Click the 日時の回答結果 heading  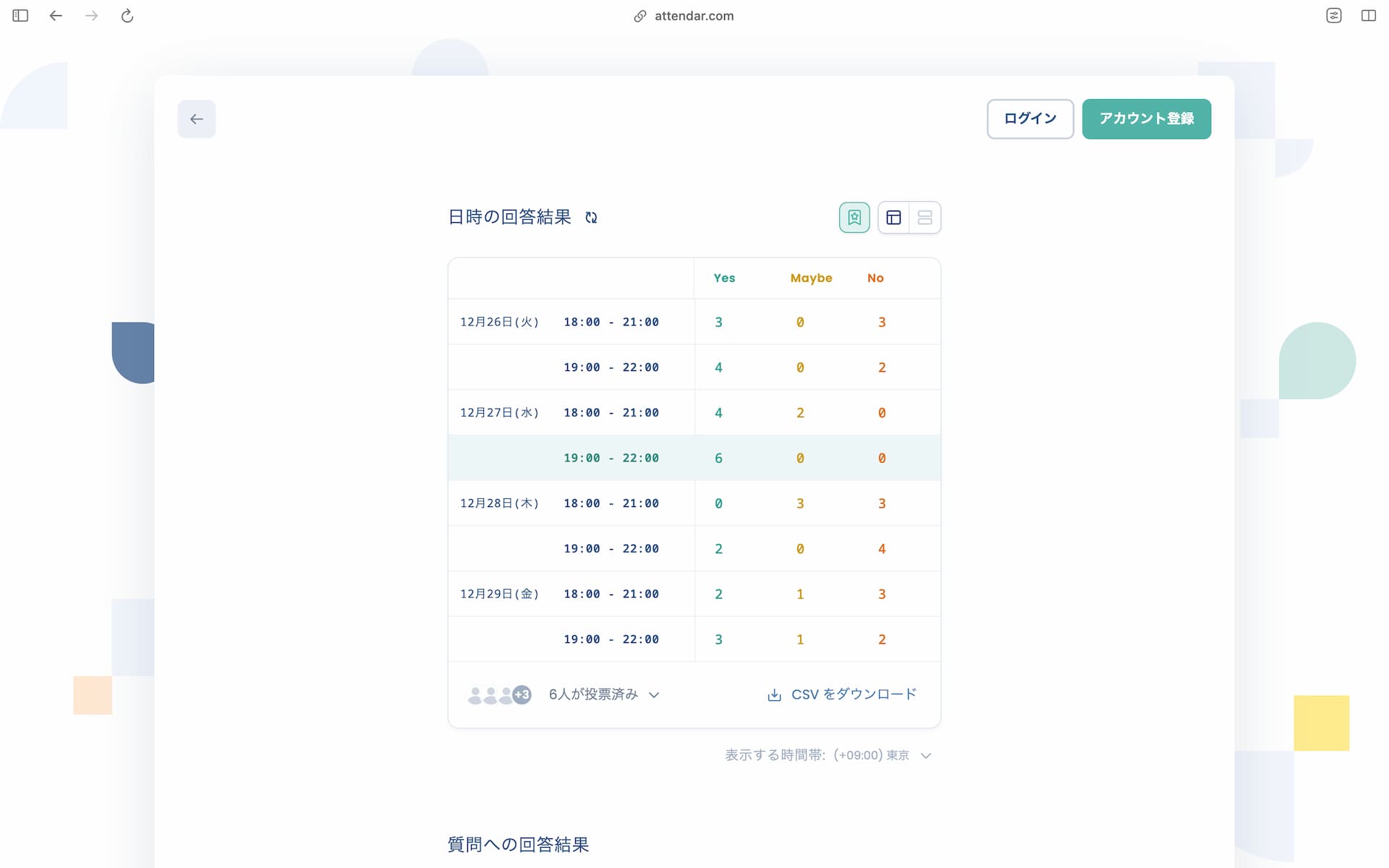[509, 217]
